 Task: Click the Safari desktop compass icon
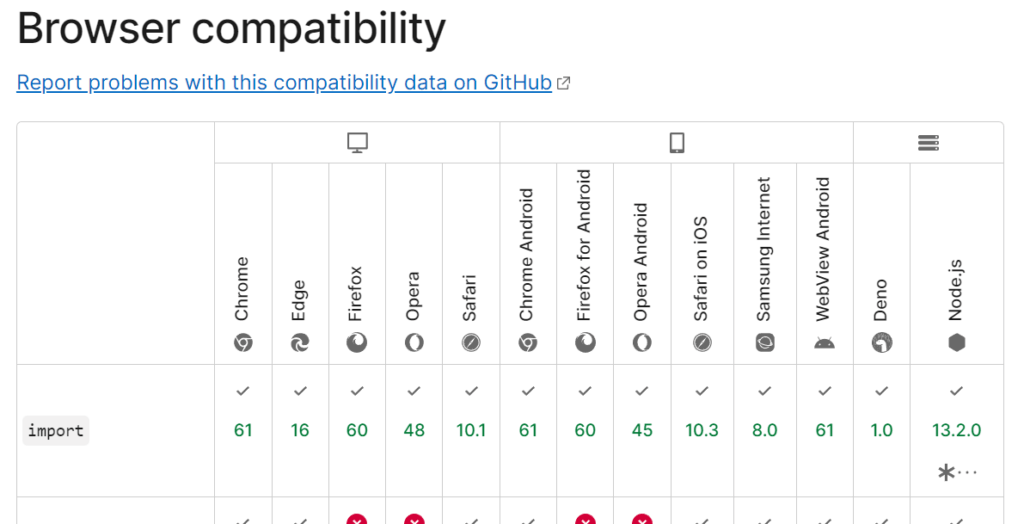471,343
